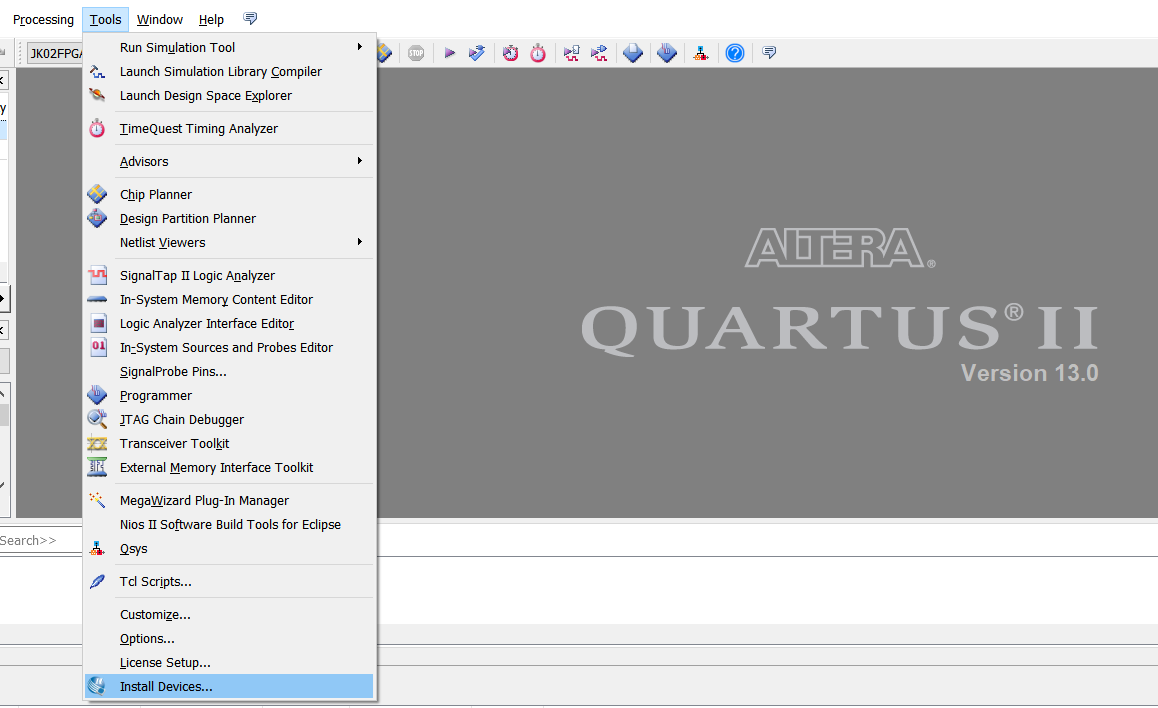Click the MegaWizard wand icon

pos(97,500)
